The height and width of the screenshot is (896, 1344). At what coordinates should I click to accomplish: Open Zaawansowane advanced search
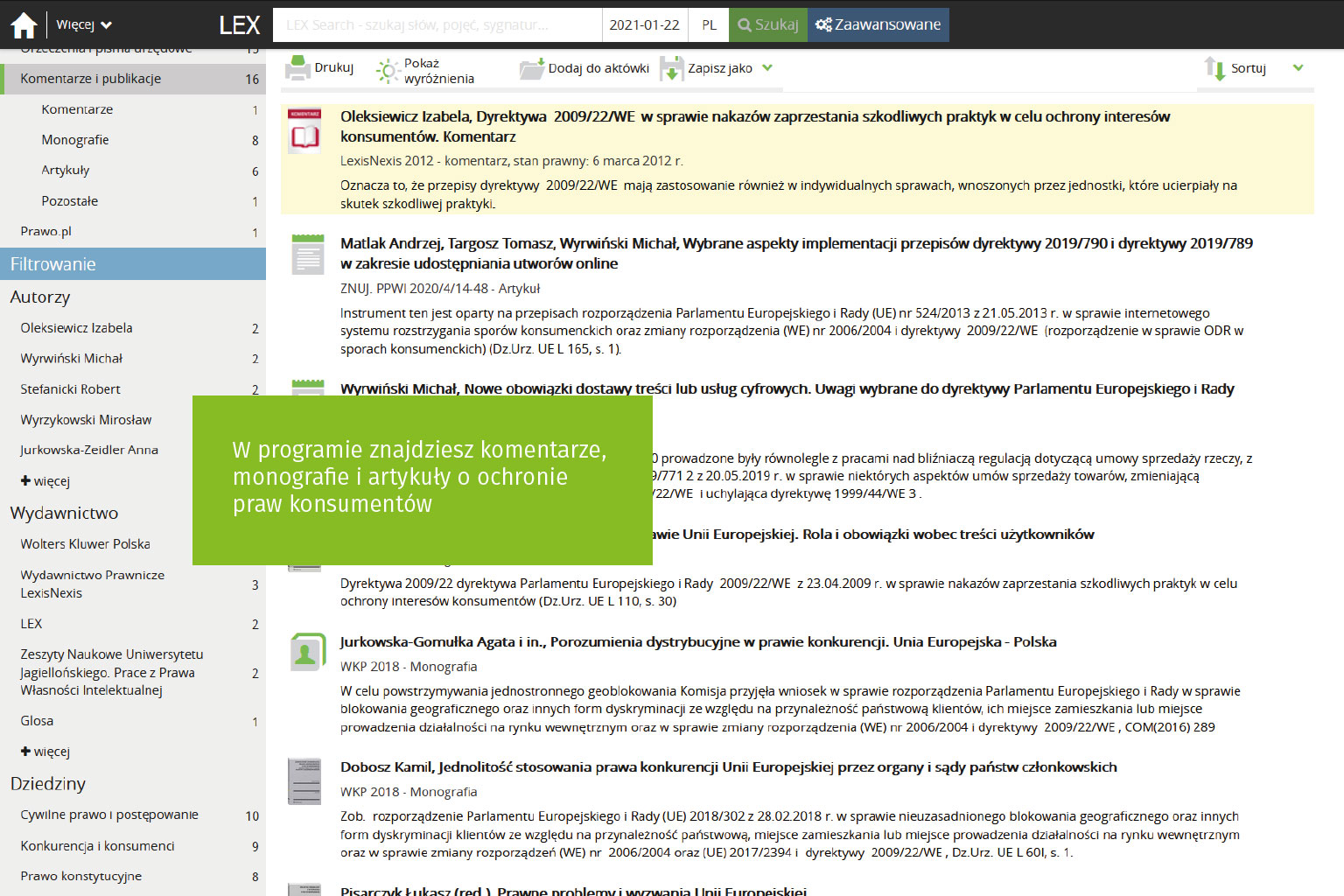[878, 24]
